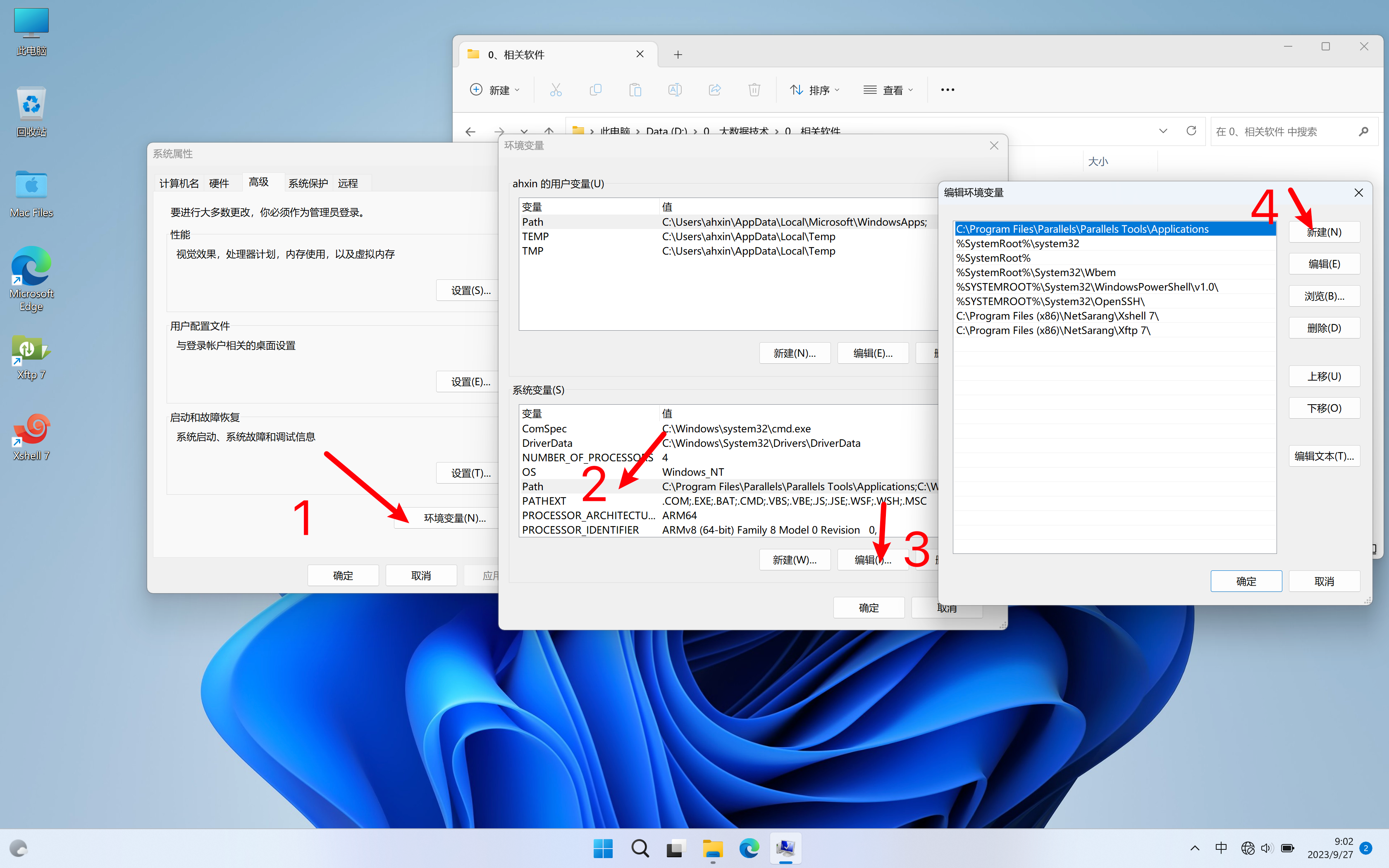This screenshot has height=868, width=1389.
Task: Click the Refresh icon beside address bar
Action: [1191, 131]
